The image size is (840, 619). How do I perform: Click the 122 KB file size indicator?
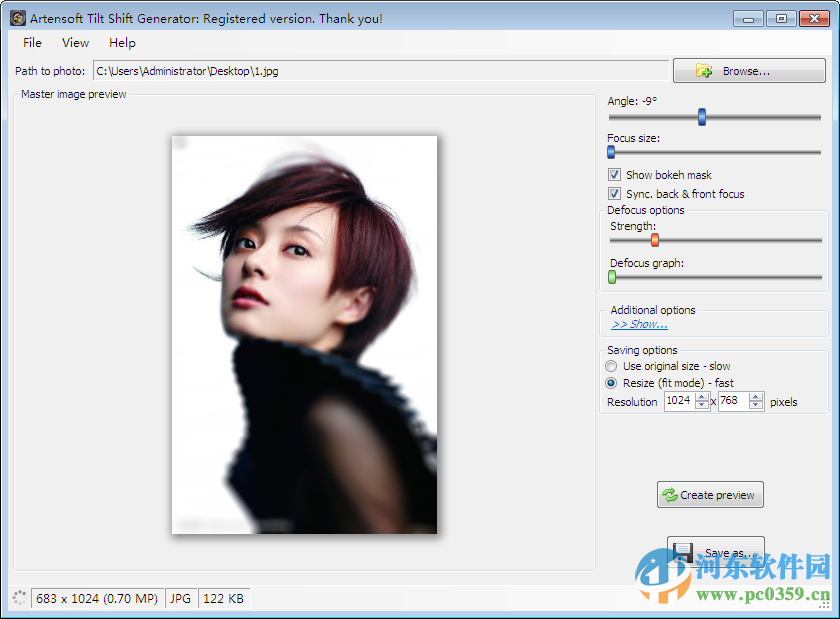pos(223,598)
